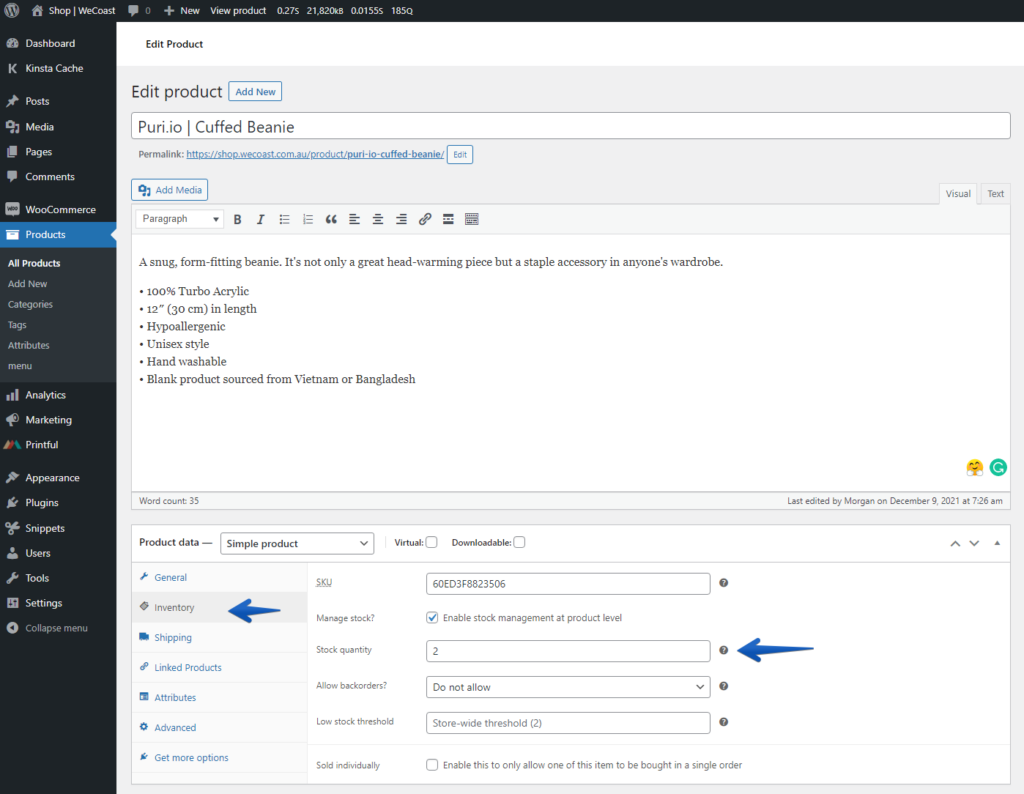Show help tip for Low stock threshold
This screenshot has width=1024, height=794.
pyautogui.click(x=724, y=722)
